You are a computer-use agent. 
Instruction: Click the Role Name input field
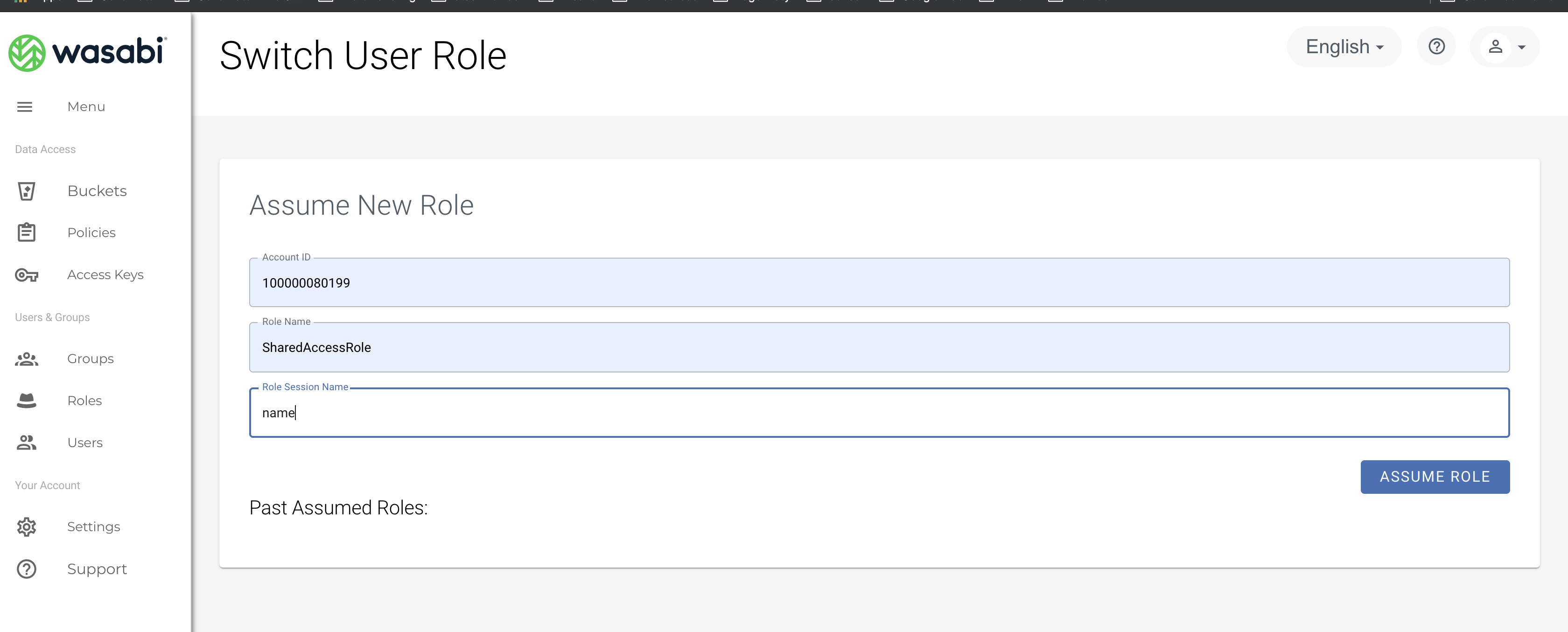[879, 347]
